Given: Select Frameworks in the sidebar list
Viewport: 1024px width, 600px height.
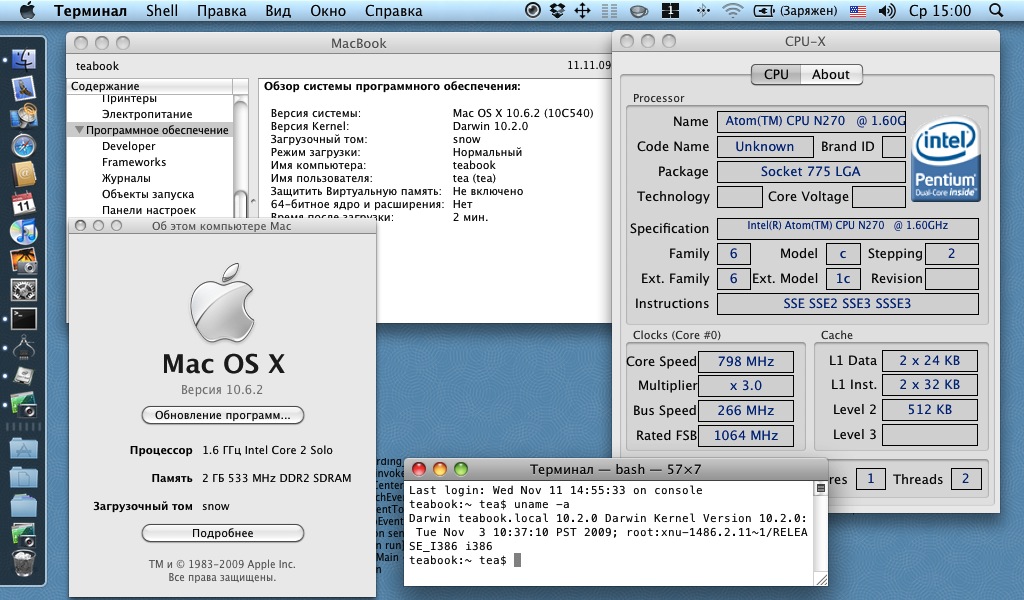Looking at the screenshot, I should (x=134, y=162).
